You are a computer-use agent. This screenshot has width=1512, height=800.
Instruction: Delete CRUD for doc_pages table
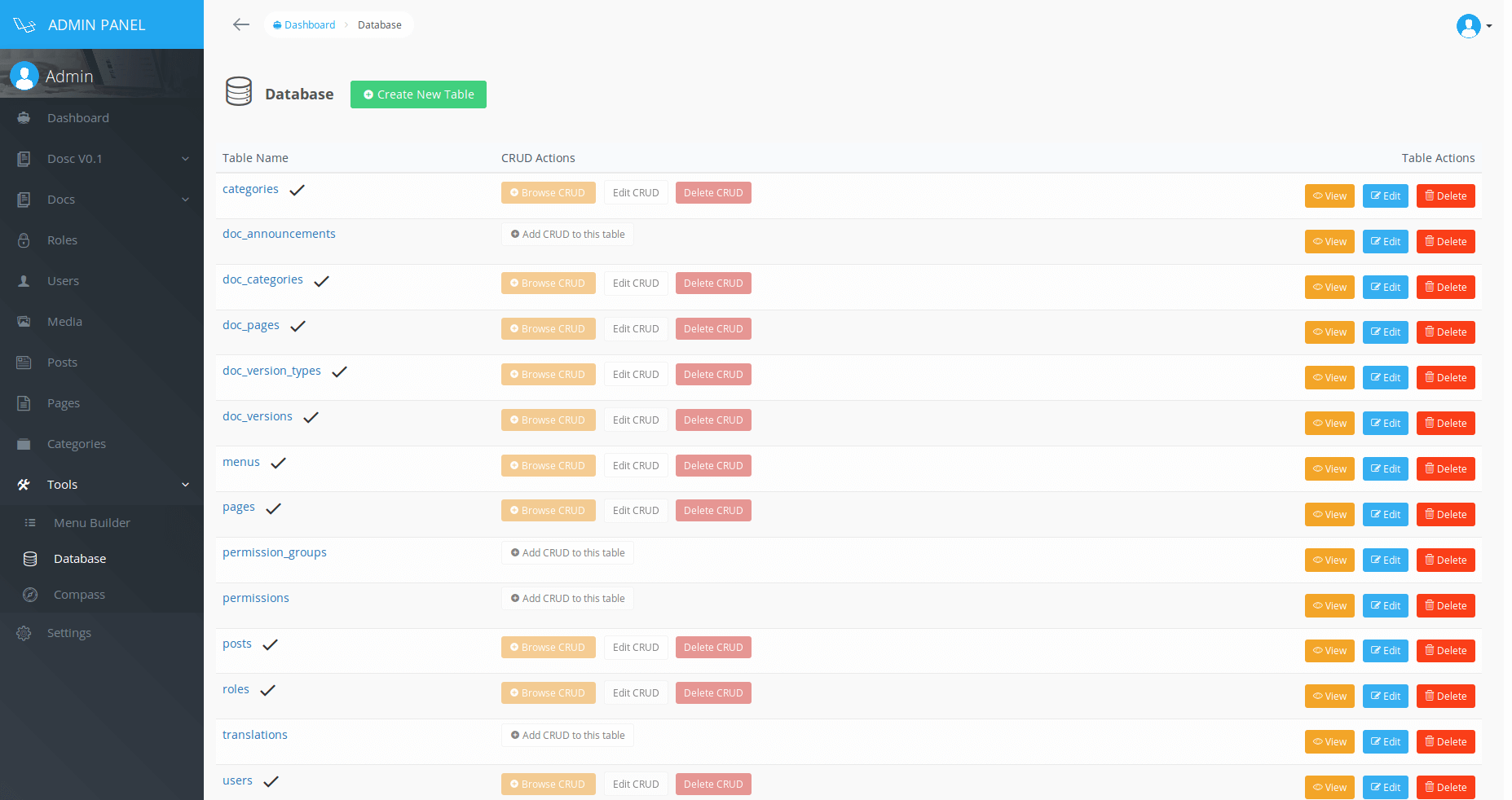[713, 329]
